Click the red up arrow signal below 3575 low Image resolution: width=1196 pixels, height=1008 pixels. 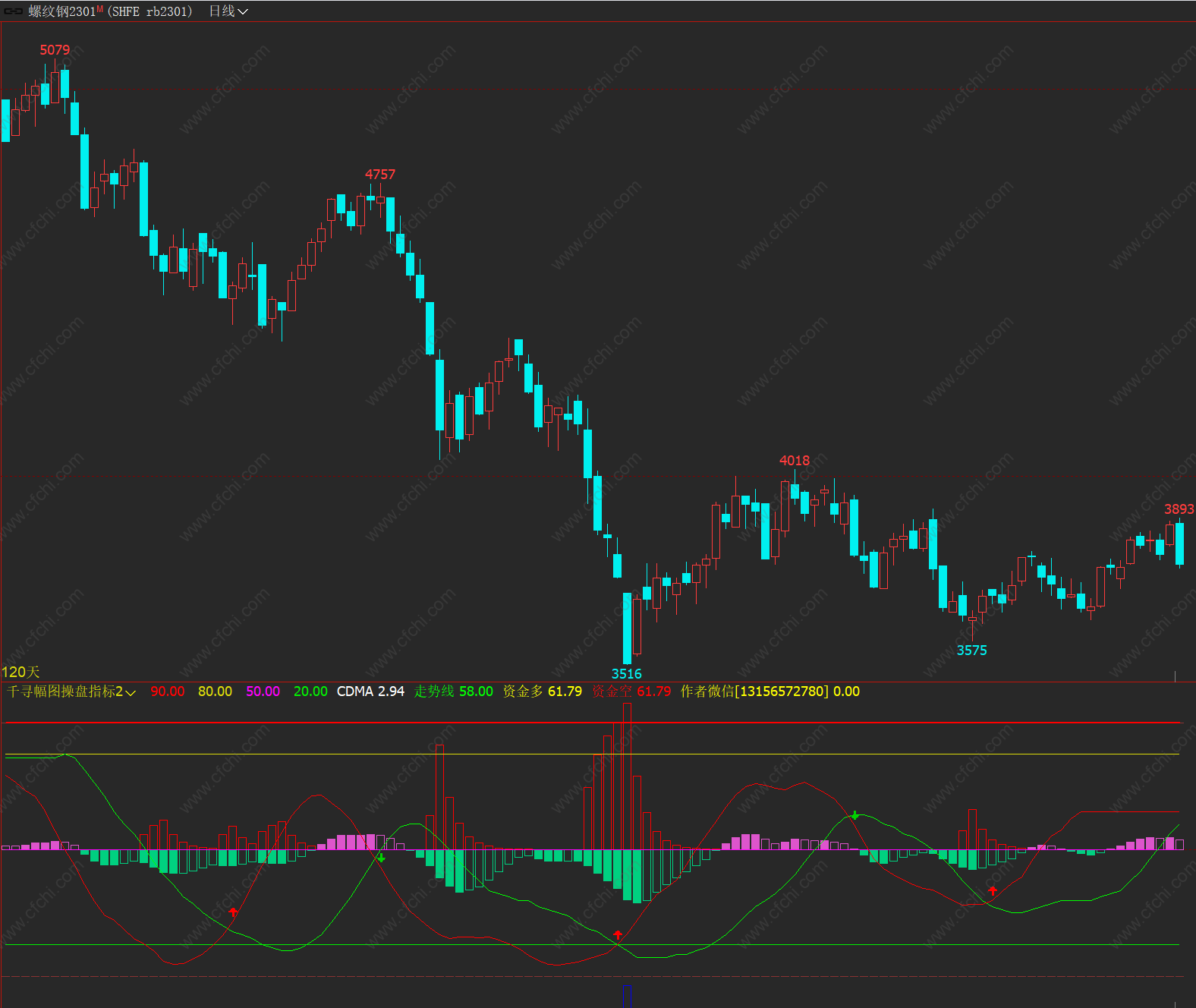(x=993, y=891)
